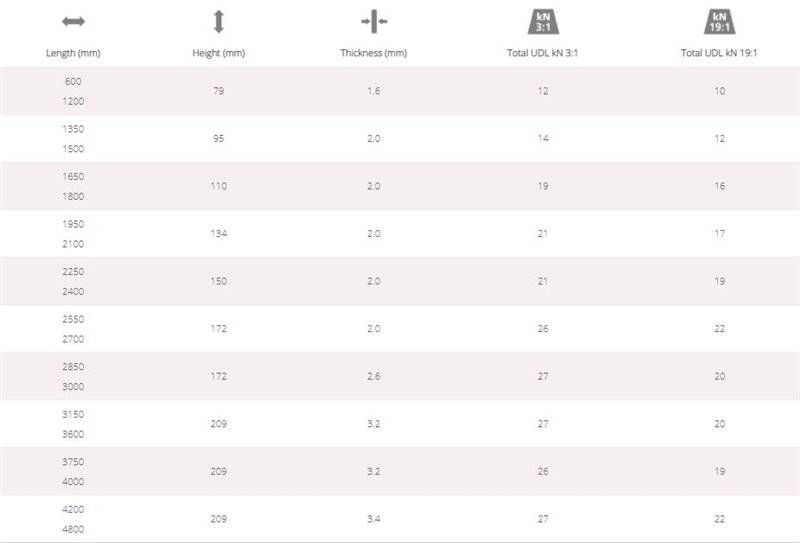Click the height value 150
The width and height of the screenshot is (800, 543).
click(x=218, y=281)
